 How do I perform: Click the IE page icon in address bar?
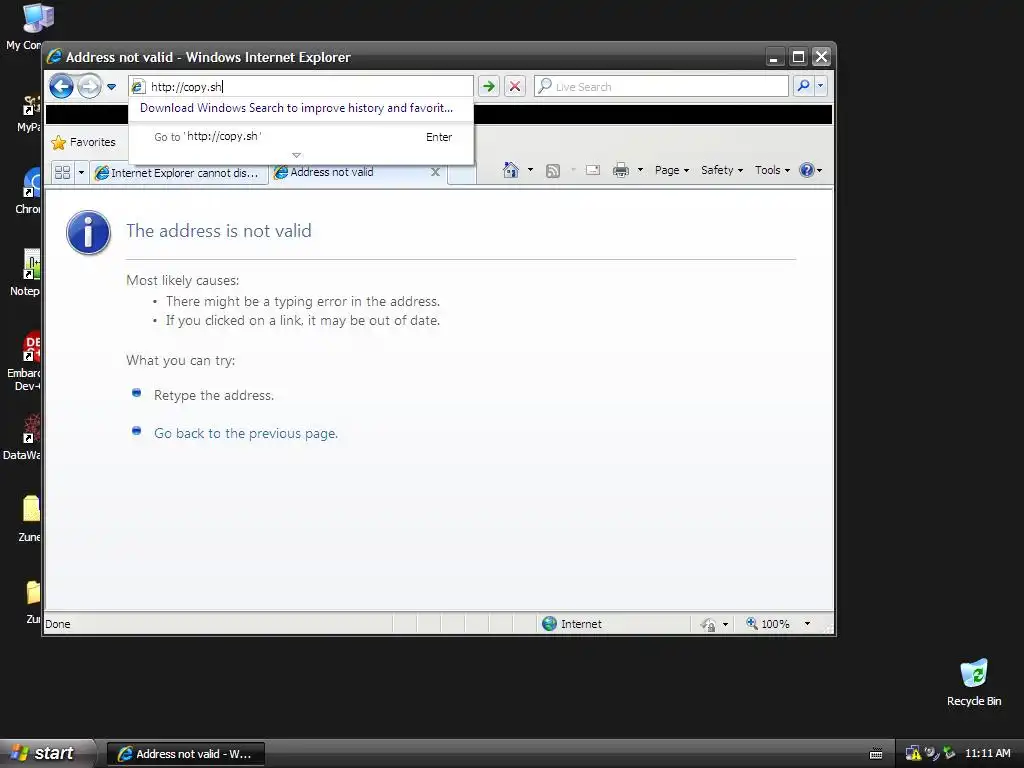click(x=138, y=87)
